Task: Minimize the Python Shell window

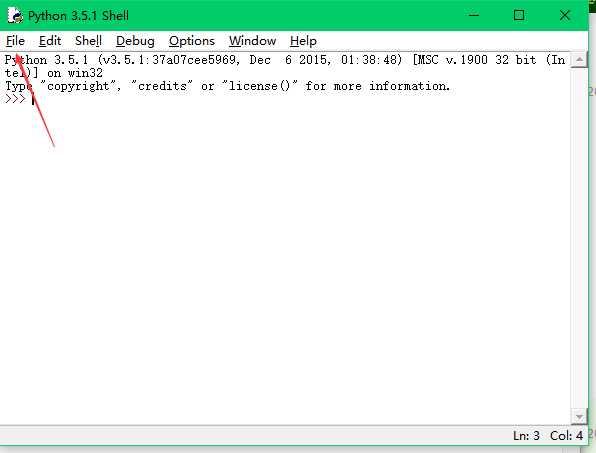Action: 474,16
